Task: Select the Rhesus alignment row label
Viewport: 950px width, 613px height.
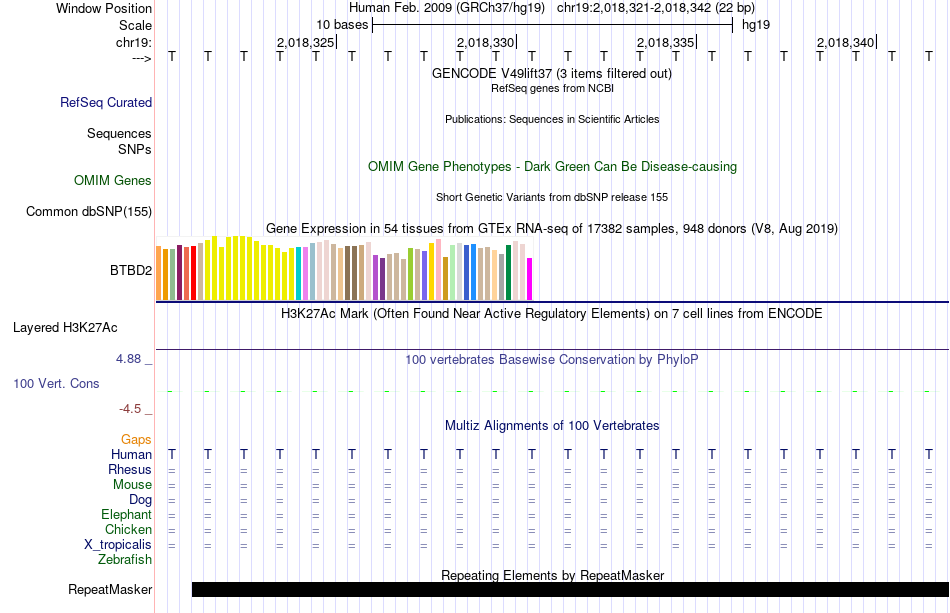Action: [130, 469]
